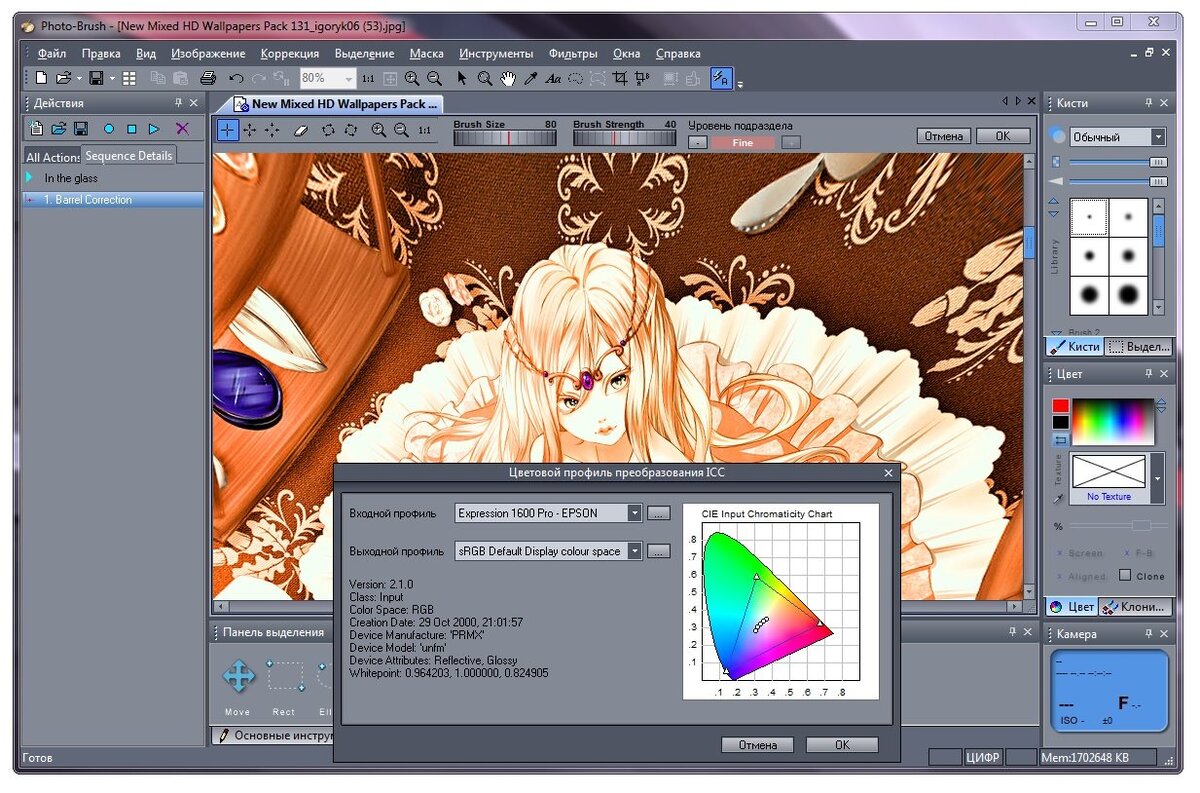Screen dimensions: 1200x793
Task: Select 1. Barrel Correction action row
Action: 113,200
